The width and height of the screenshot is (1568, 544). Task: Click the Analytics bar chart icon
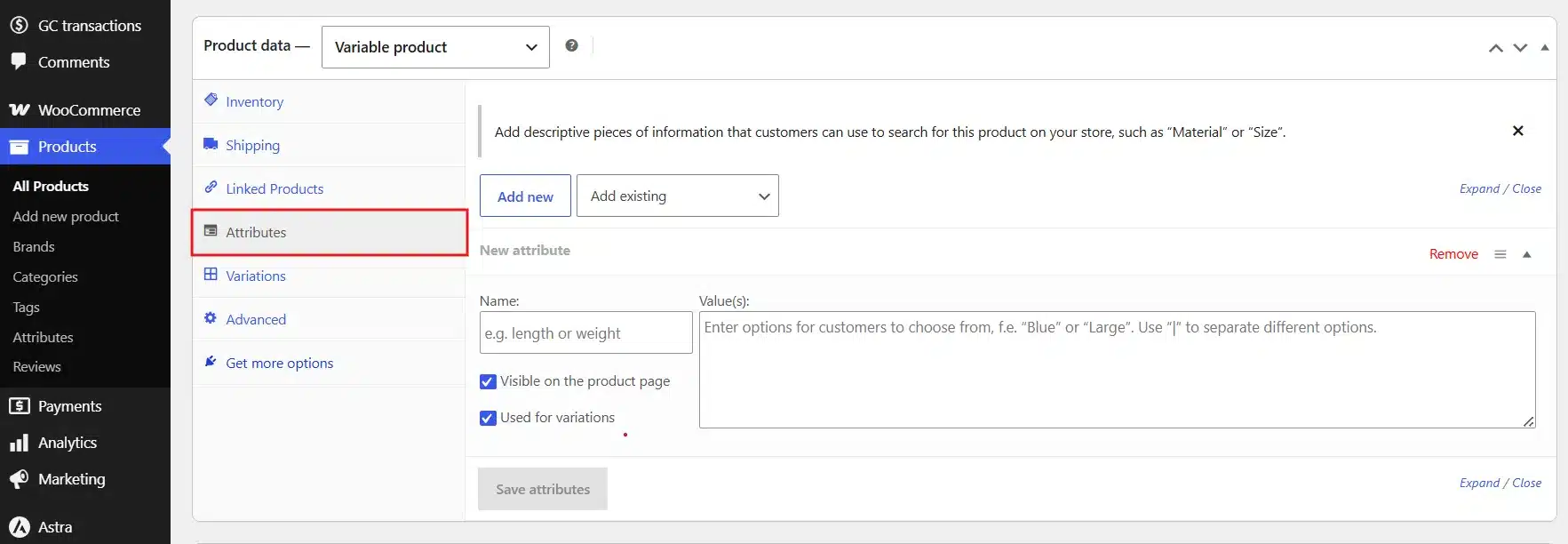(19, 443)
